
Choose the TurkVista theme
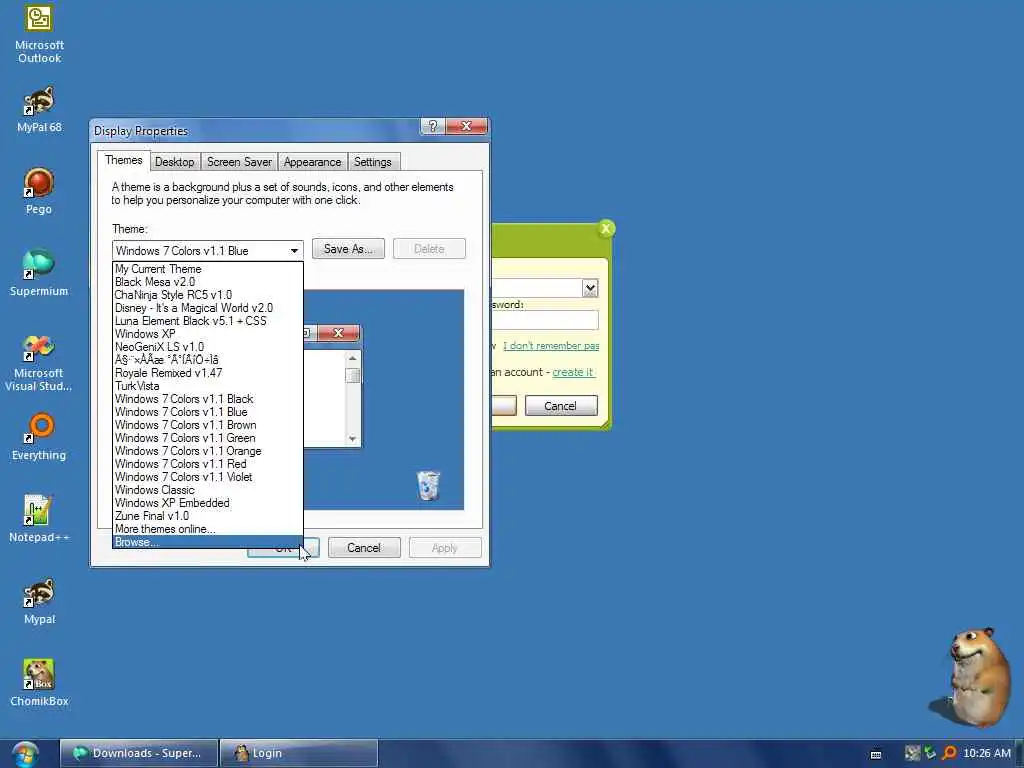tap(208, 386)
